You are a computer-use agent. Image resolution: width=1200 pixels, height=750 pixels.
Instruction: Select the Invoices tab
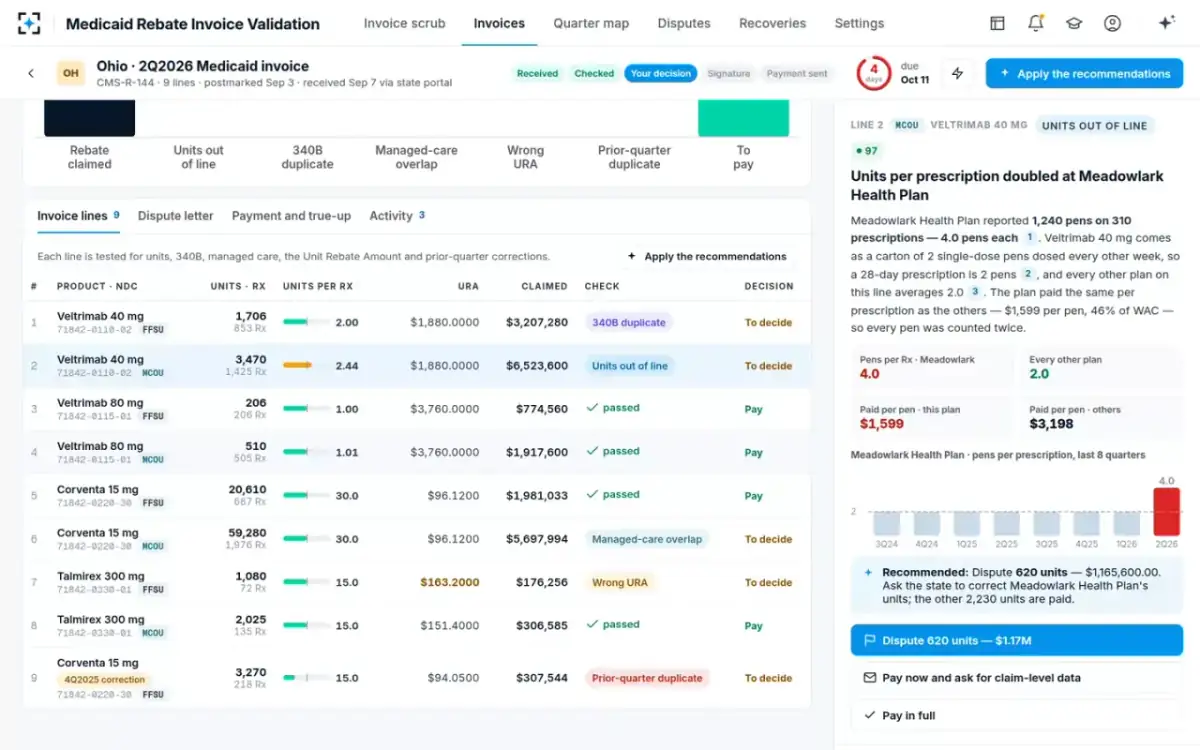pyautogui.click(x=499, y=23)
